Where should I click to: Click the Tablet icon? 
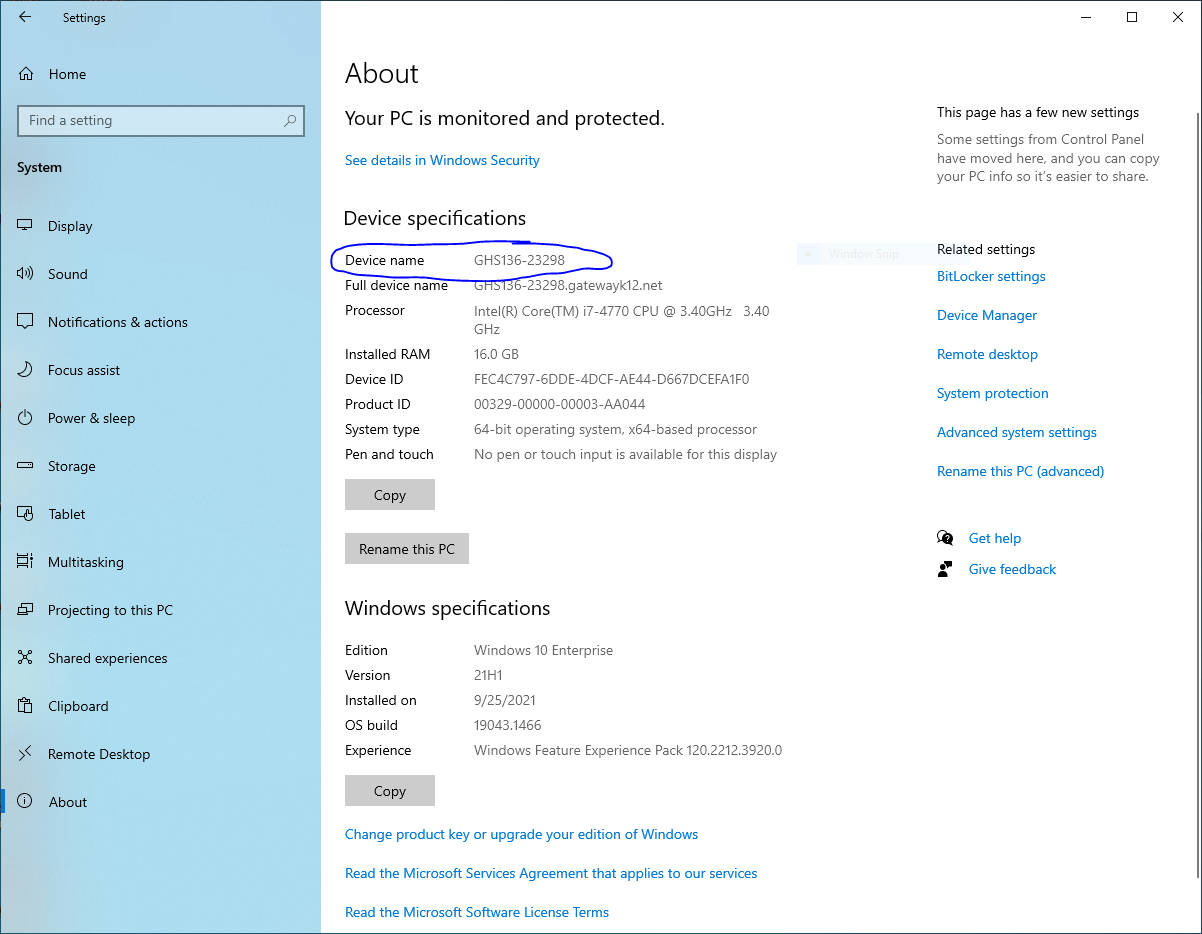point(26,514)
